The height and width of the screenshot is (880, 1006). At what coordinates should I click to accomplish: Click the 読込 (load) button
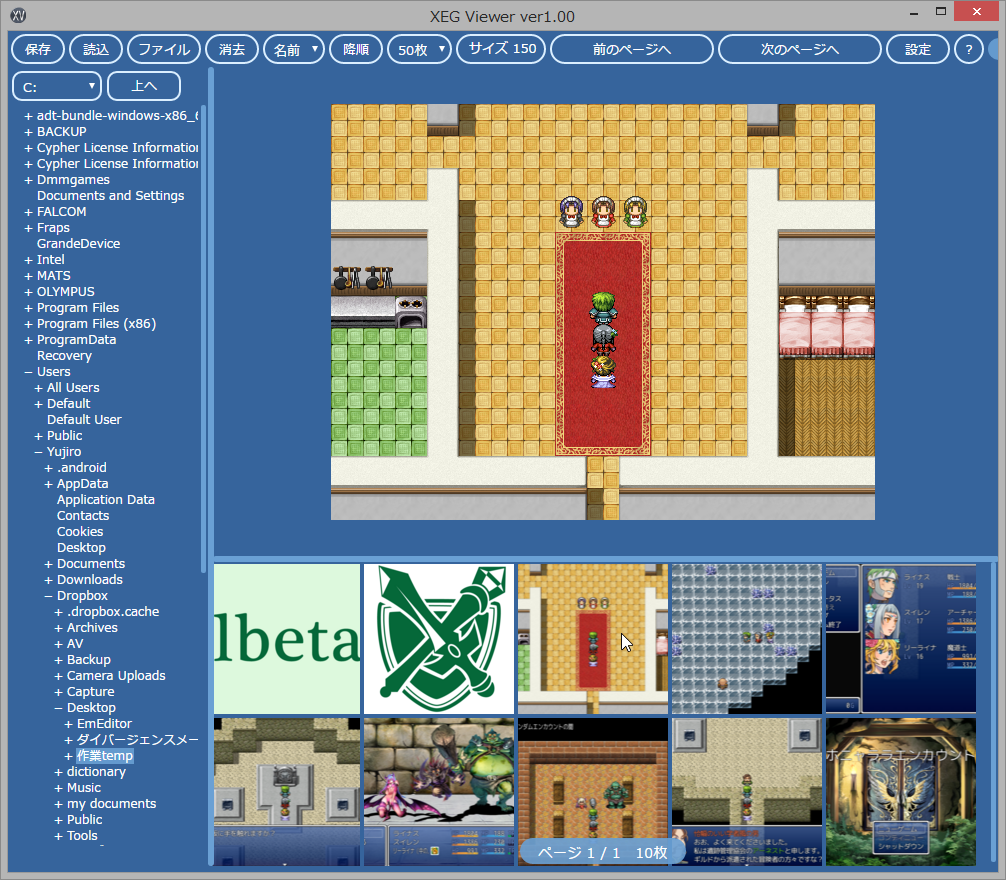tap(96, 49)
